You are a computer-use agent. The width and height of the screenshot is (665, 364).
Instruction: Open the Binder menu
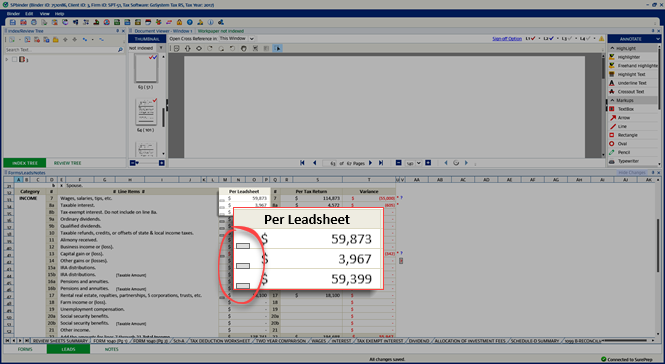point(13,14)
